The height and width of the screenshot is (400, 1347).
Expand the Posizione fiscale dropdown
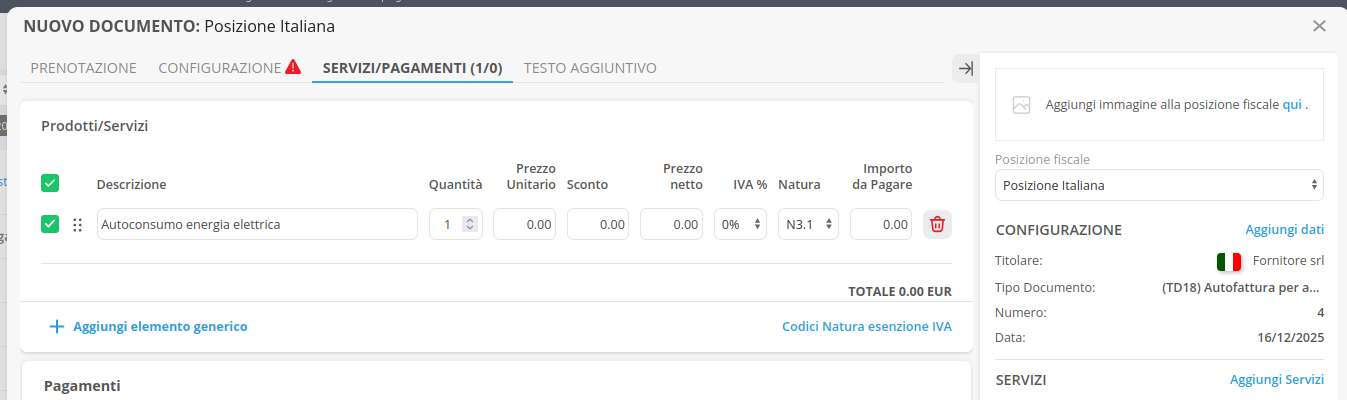click(x=1159, y=185)
